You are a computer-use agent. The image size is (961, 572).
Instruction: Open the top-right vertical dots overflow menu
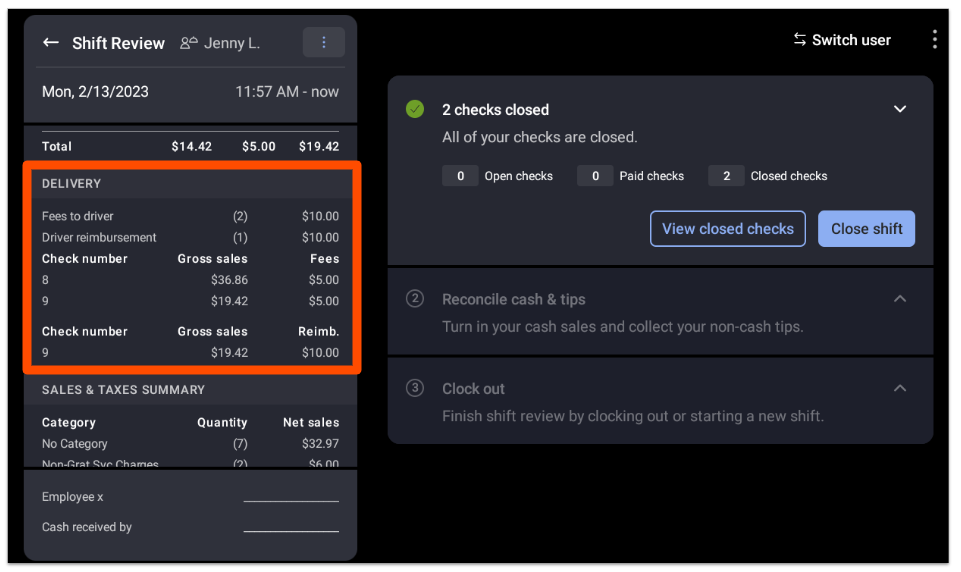(x=934, y=40)
